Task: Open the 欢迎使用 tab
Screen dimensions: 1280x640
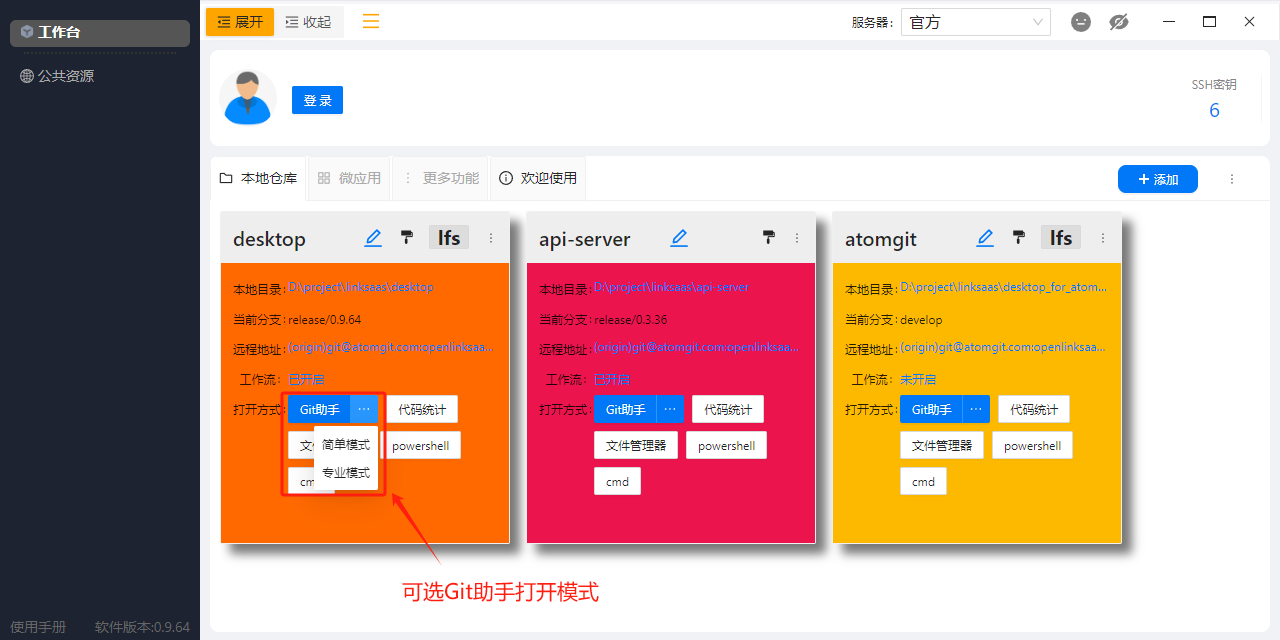Action: [x=538, y=178]
